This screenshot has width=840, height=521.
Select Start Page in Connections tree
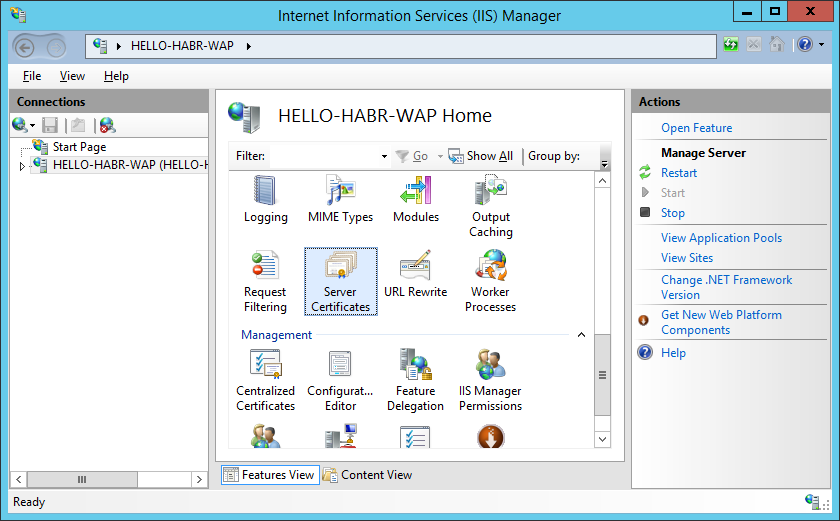coord(79,147)
